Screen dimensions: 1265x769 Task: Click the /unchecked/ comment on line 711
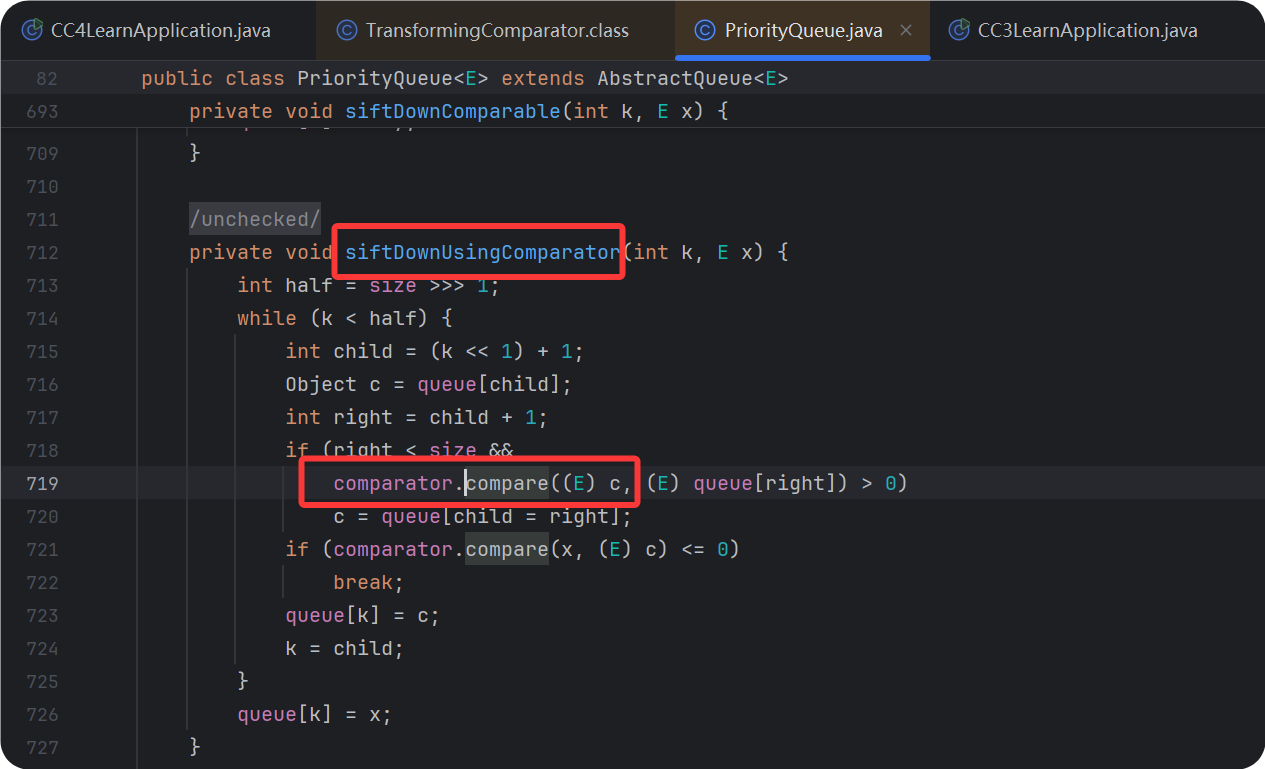tap(253, 218)
